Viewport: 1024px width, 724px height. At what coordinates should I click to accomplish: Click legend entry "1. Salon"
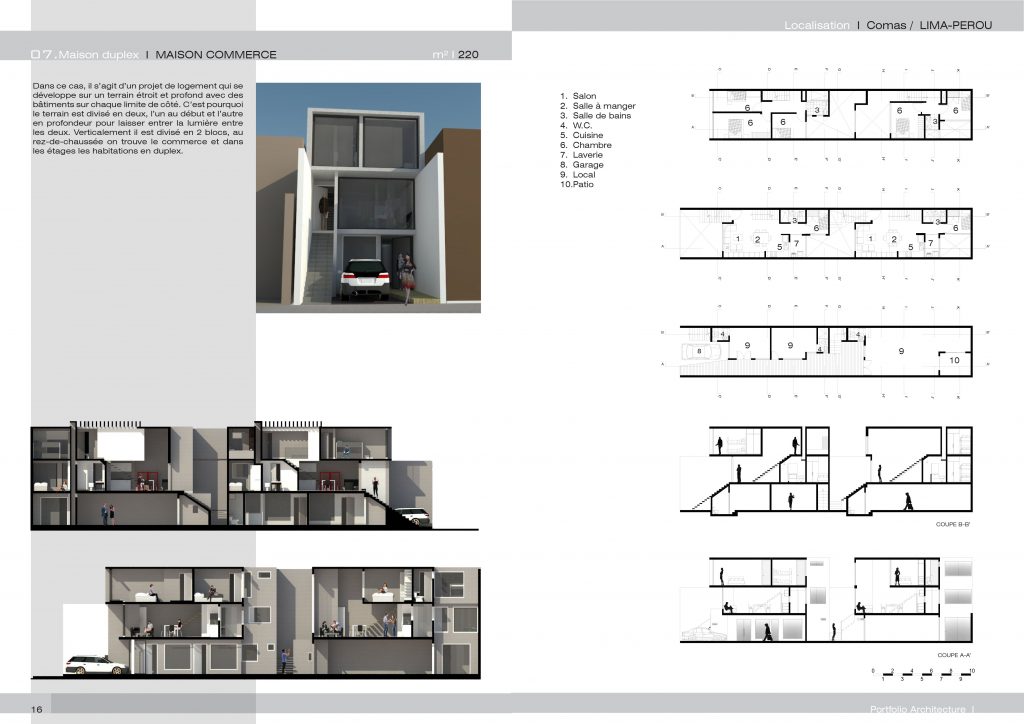tap(580, 96)
